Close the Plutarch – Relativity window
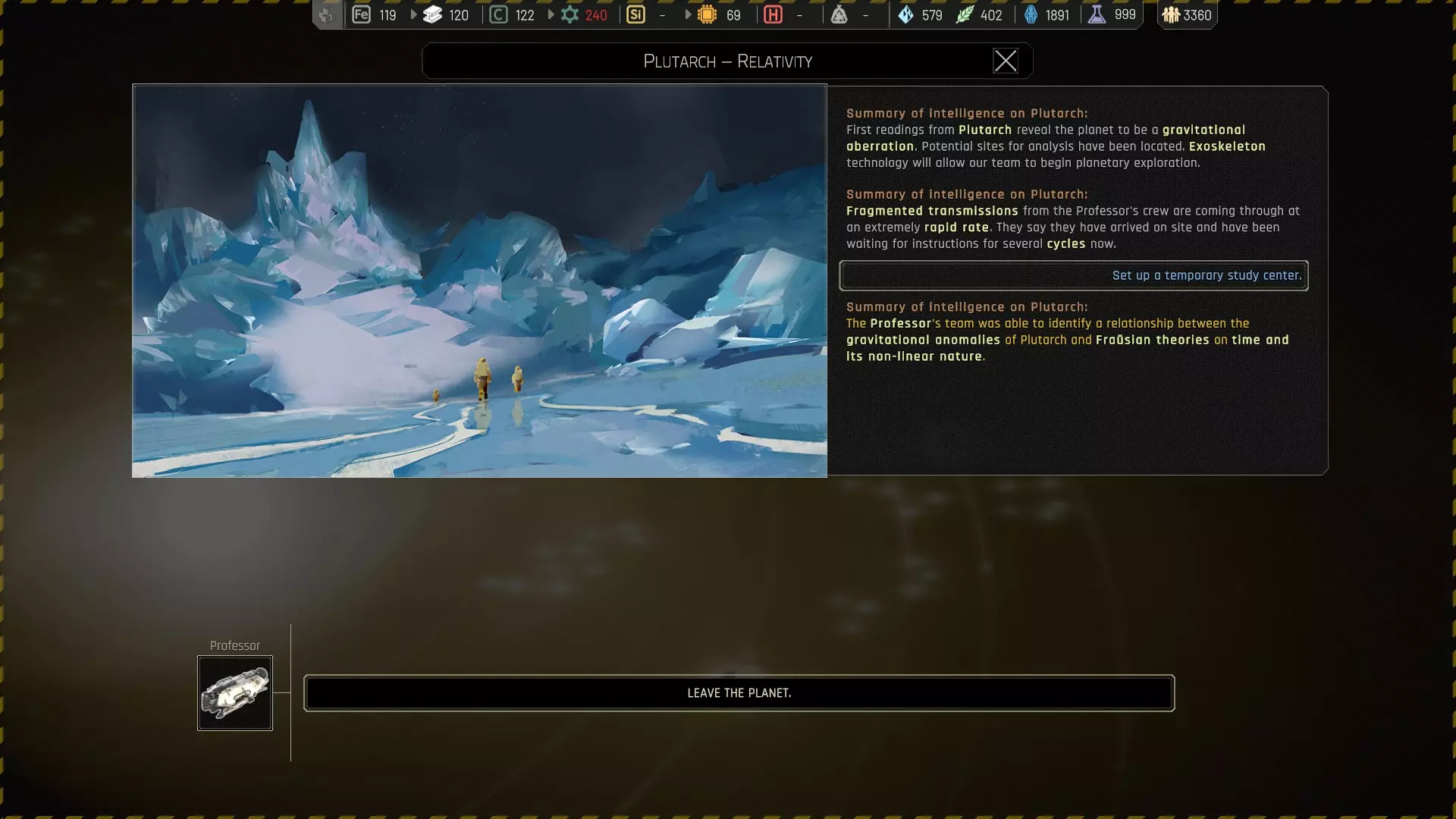 tap(1005, 61)
